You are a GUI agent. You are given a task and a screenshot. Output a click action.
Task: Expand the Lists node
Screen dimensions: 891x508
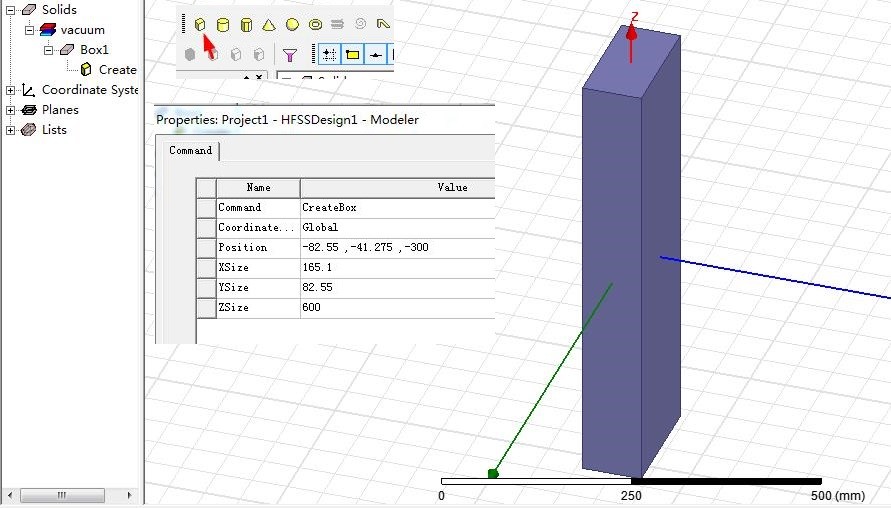tap(10, 130)
